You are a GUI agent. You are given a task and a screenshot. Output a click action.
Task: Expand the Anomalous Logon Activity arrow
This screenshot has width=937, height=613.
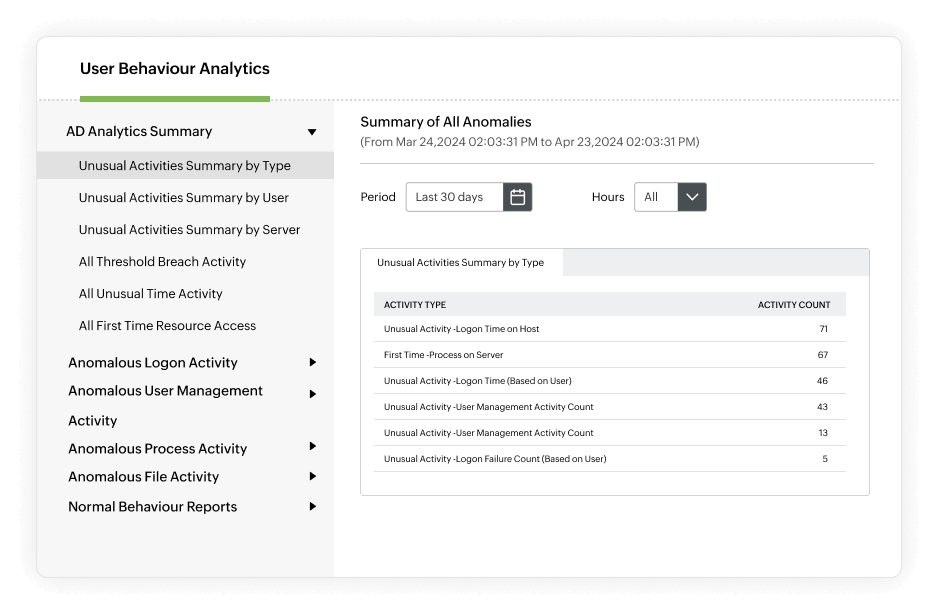312,363
